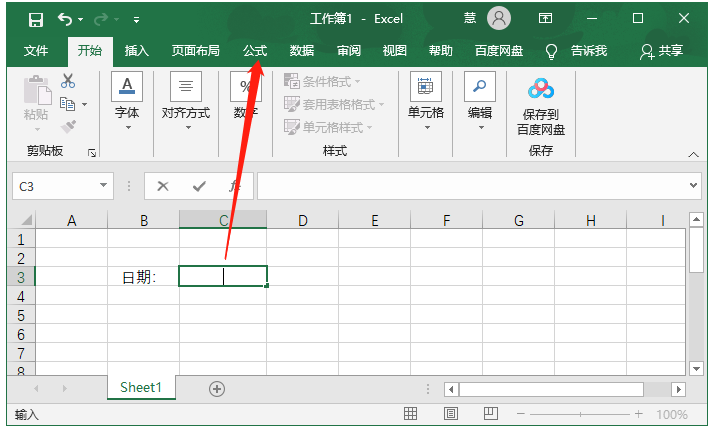This screenshot has width=716, height=430.
Task: Click the zoom slider track
Action: coord(580,414)
